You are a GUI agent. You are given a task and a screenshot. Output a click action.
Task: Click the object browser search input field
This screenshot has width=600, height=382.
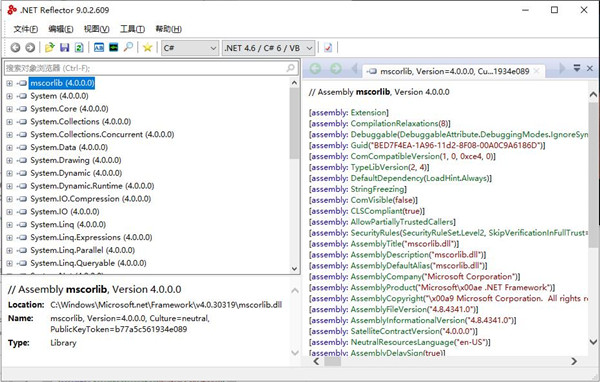click(151, 68)
